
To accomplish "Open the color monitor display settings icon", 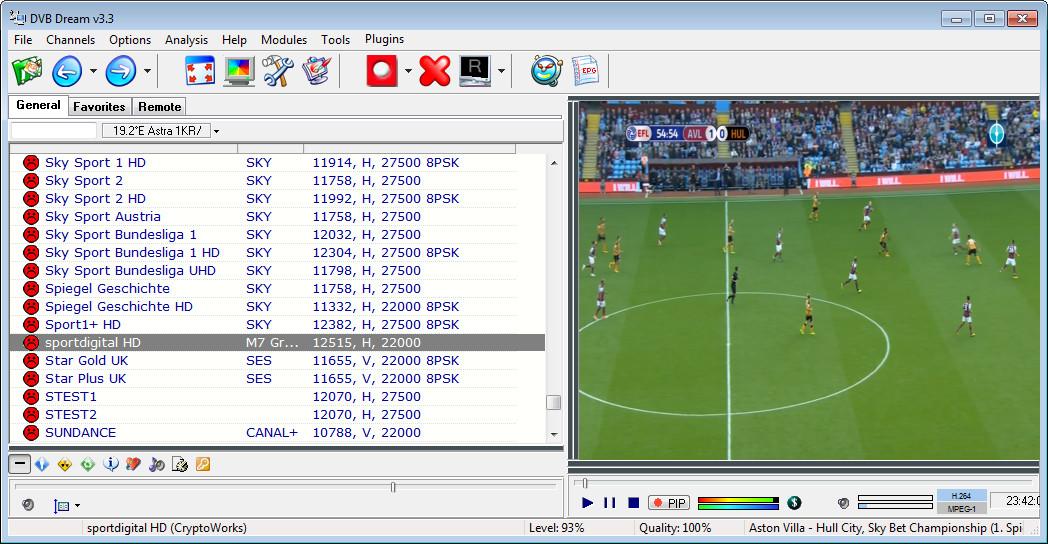I will pos(239,72).
